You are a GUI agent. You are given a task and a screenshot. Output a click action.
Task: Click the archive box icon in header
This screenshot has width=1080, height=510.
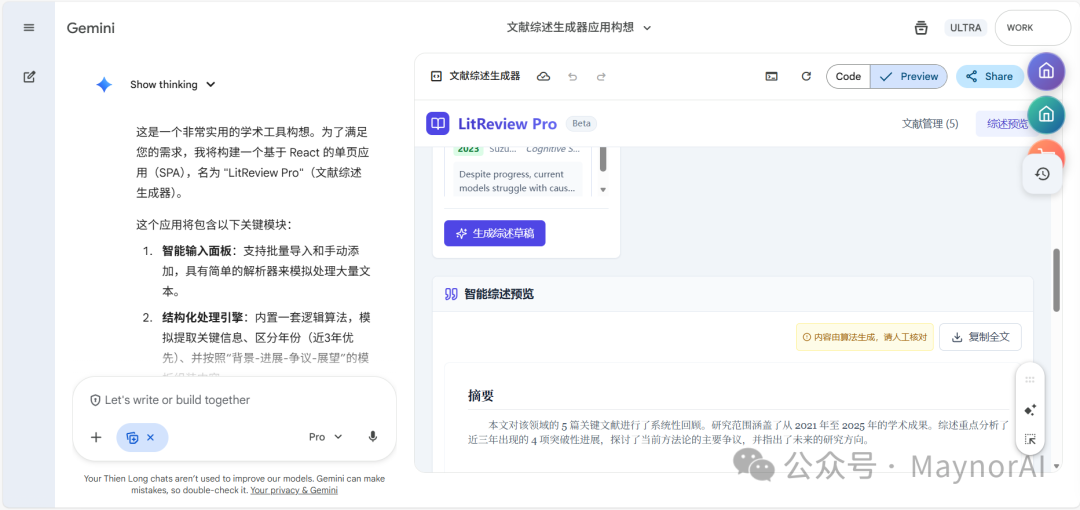click(920, 28)
